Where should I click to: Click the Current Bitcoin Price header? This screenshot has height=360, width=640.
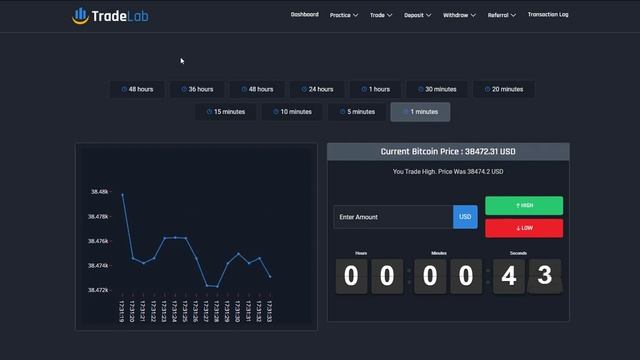point(448,151)
